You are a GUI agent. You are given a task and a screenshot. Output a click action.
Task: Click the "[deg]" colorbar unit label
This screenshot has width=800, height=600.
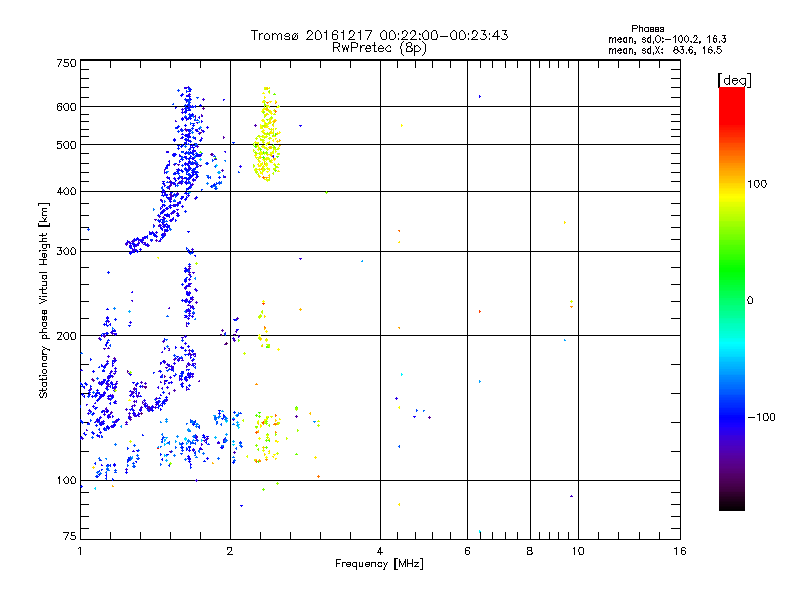click(734, 80)
